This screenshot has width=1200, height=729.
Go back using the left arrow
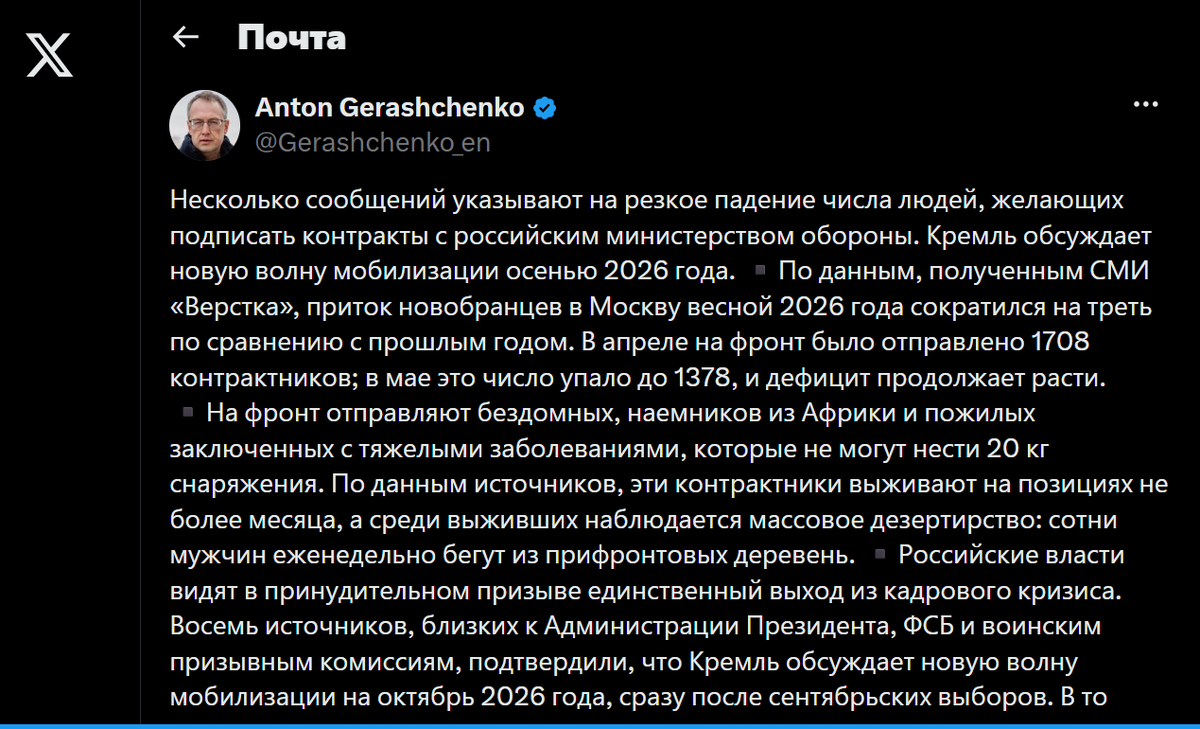point(186,38)
